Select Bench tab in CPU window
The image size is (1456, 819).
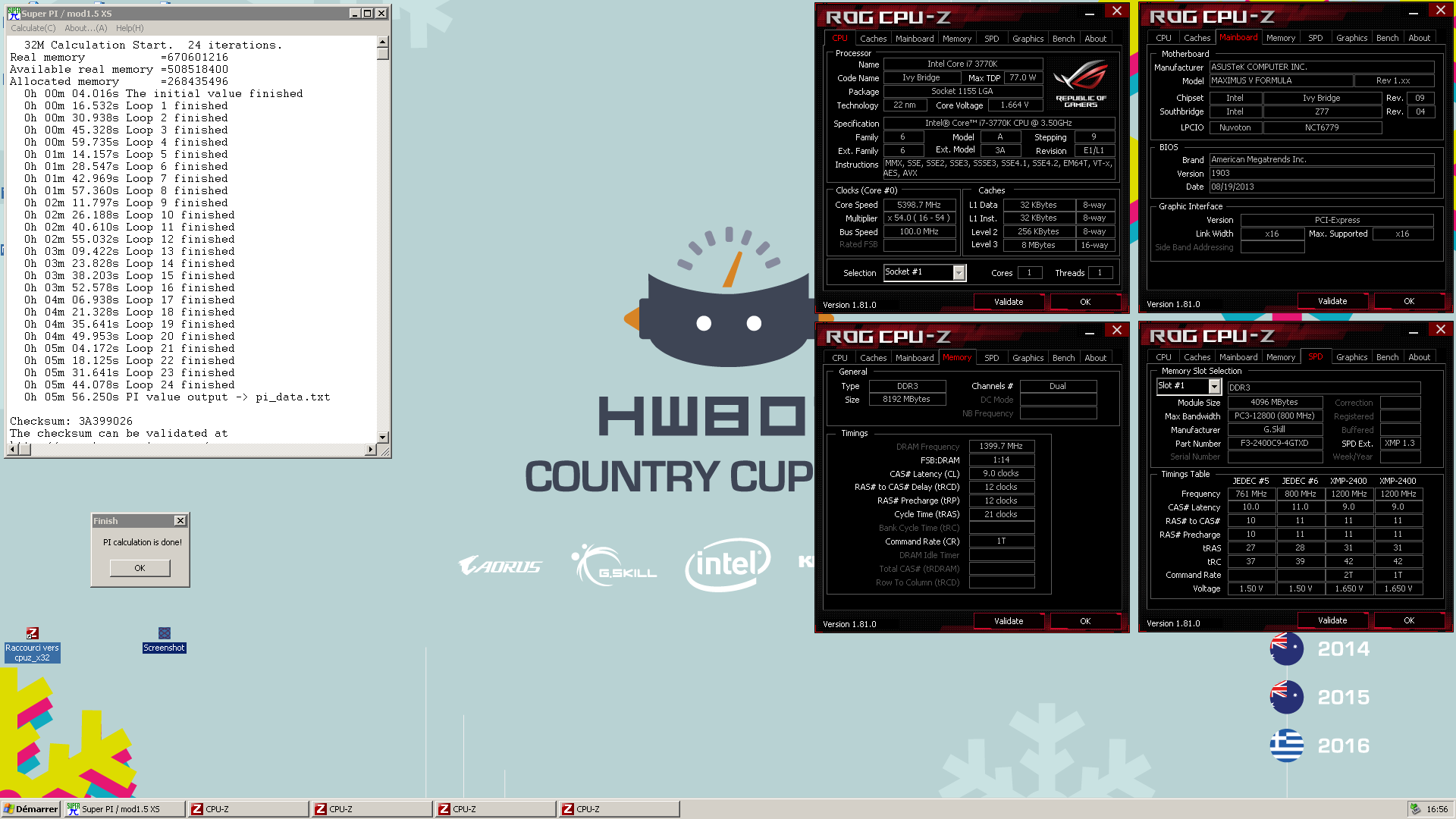[1063, 39]
